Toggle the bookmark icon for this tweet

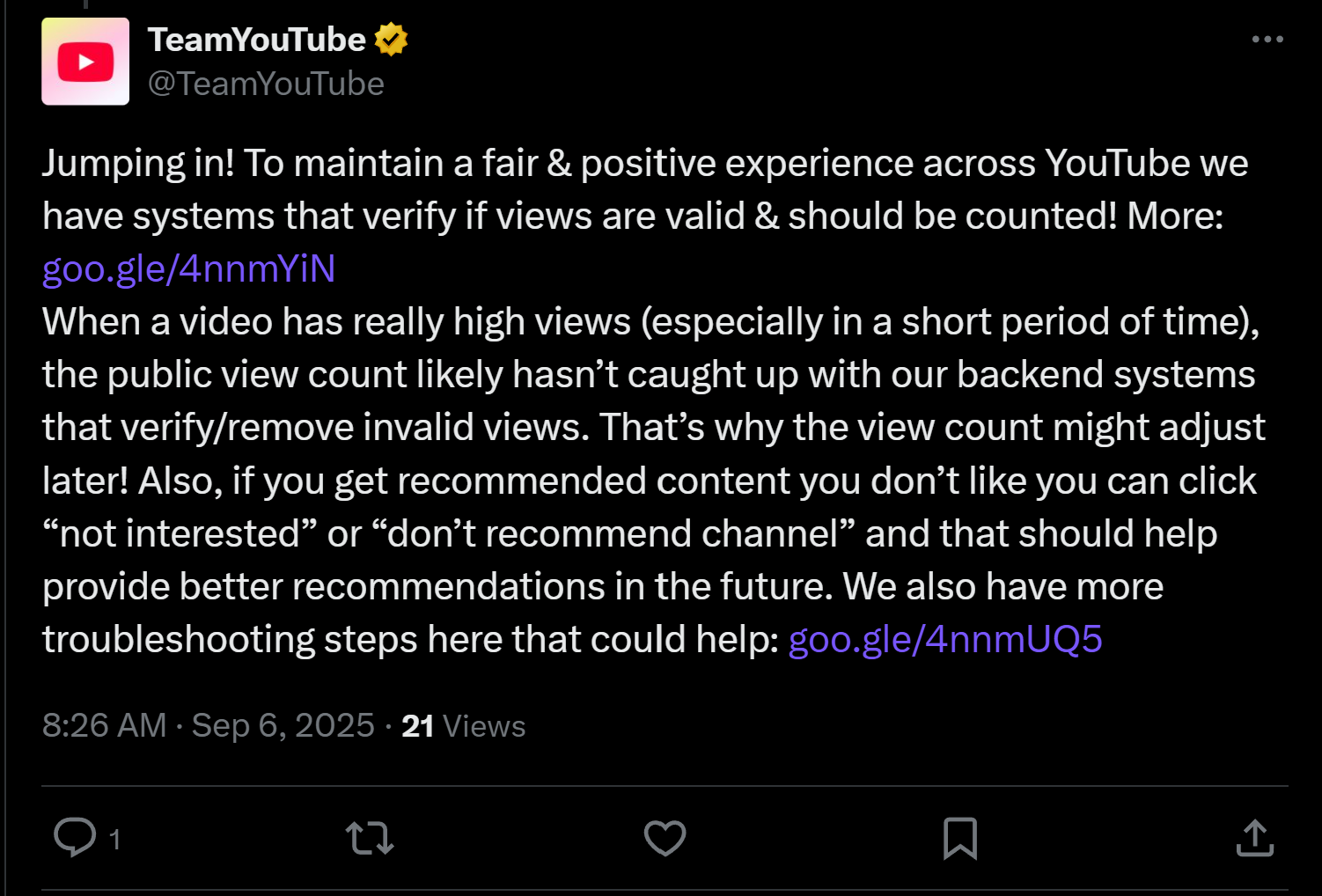click(959, 838)
